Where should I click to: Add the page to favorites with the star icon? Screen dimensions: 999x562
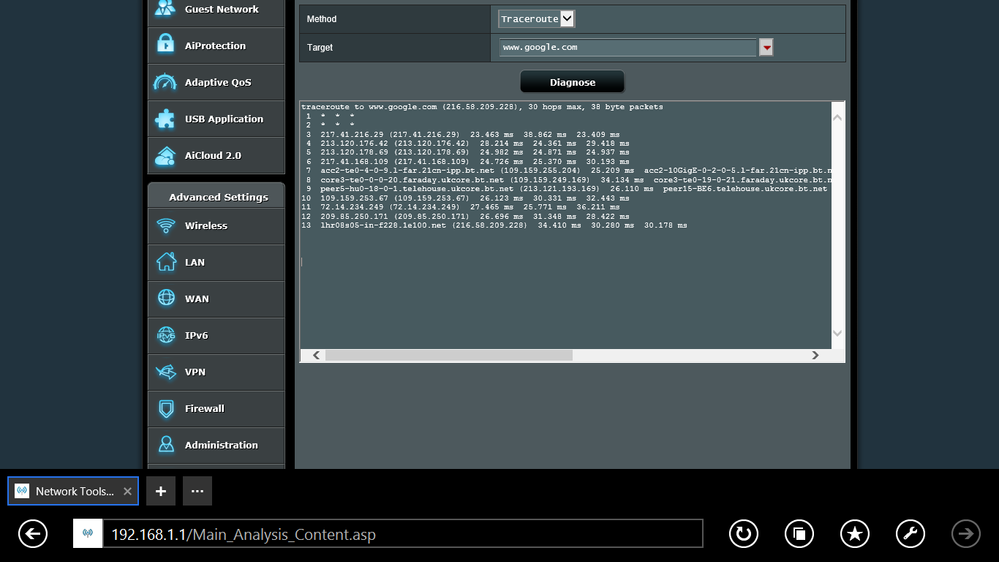point(854,534)
